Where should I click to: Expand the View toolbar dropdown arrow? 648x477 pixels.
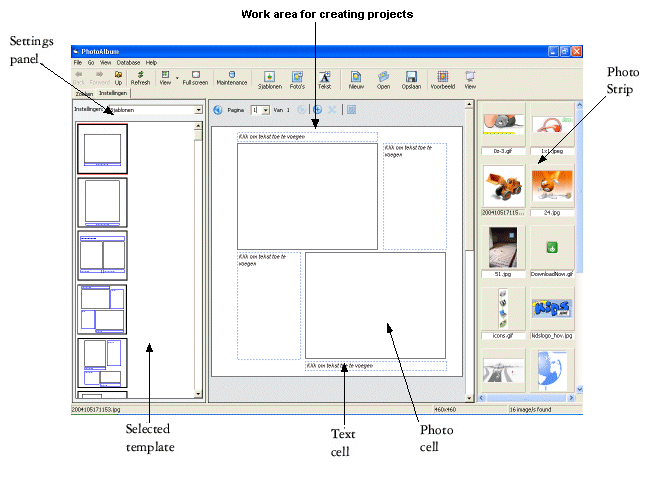(176, 77)
